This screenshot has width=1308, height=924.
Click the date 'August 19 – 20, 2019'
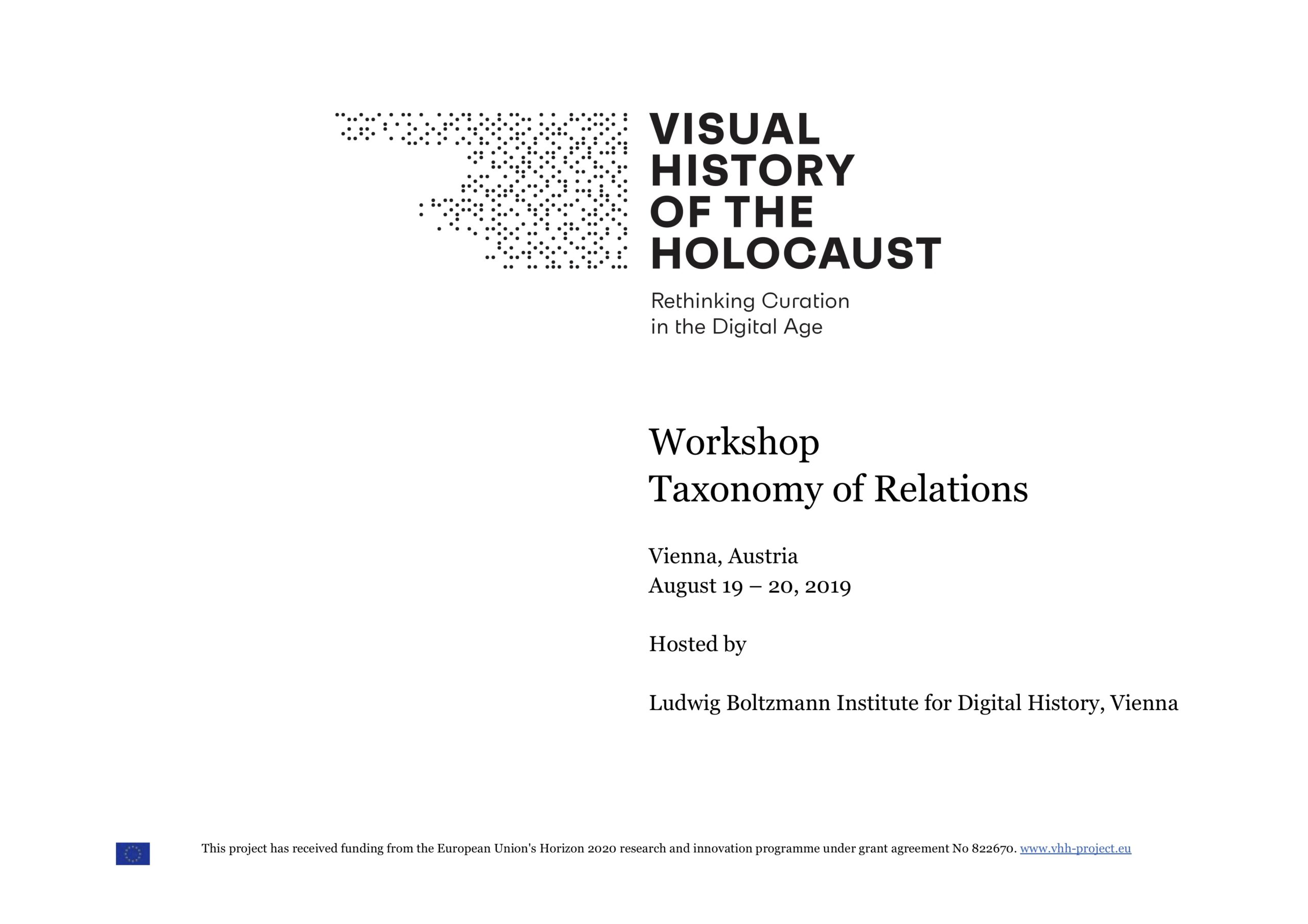pyautogui.click(x=750, y=586)
